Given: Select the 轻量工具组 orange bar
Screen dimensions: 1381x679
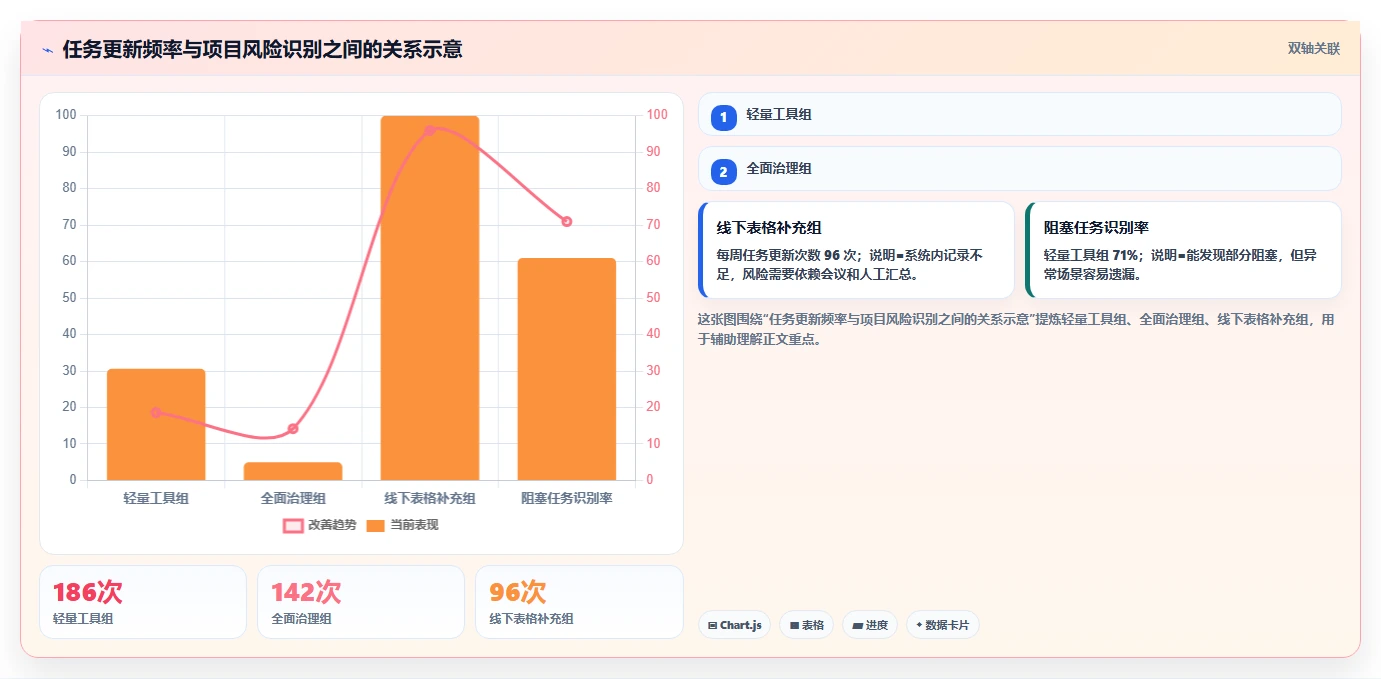Looking at the screenshot, I should pos(156,425).
